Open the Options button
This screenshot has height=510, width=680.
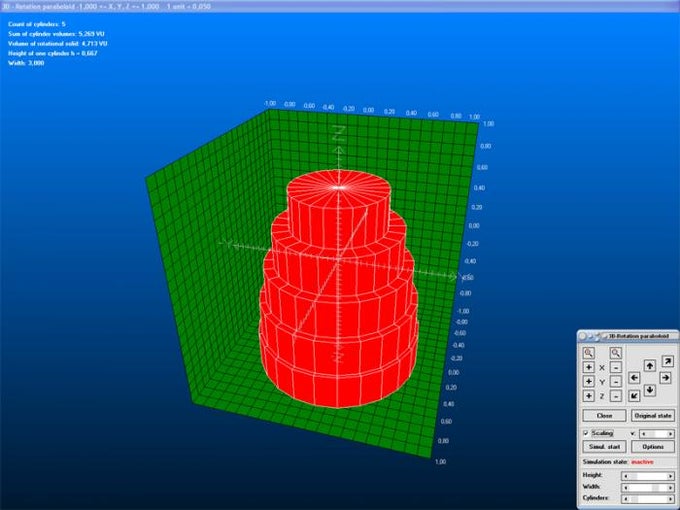[653, 447]
